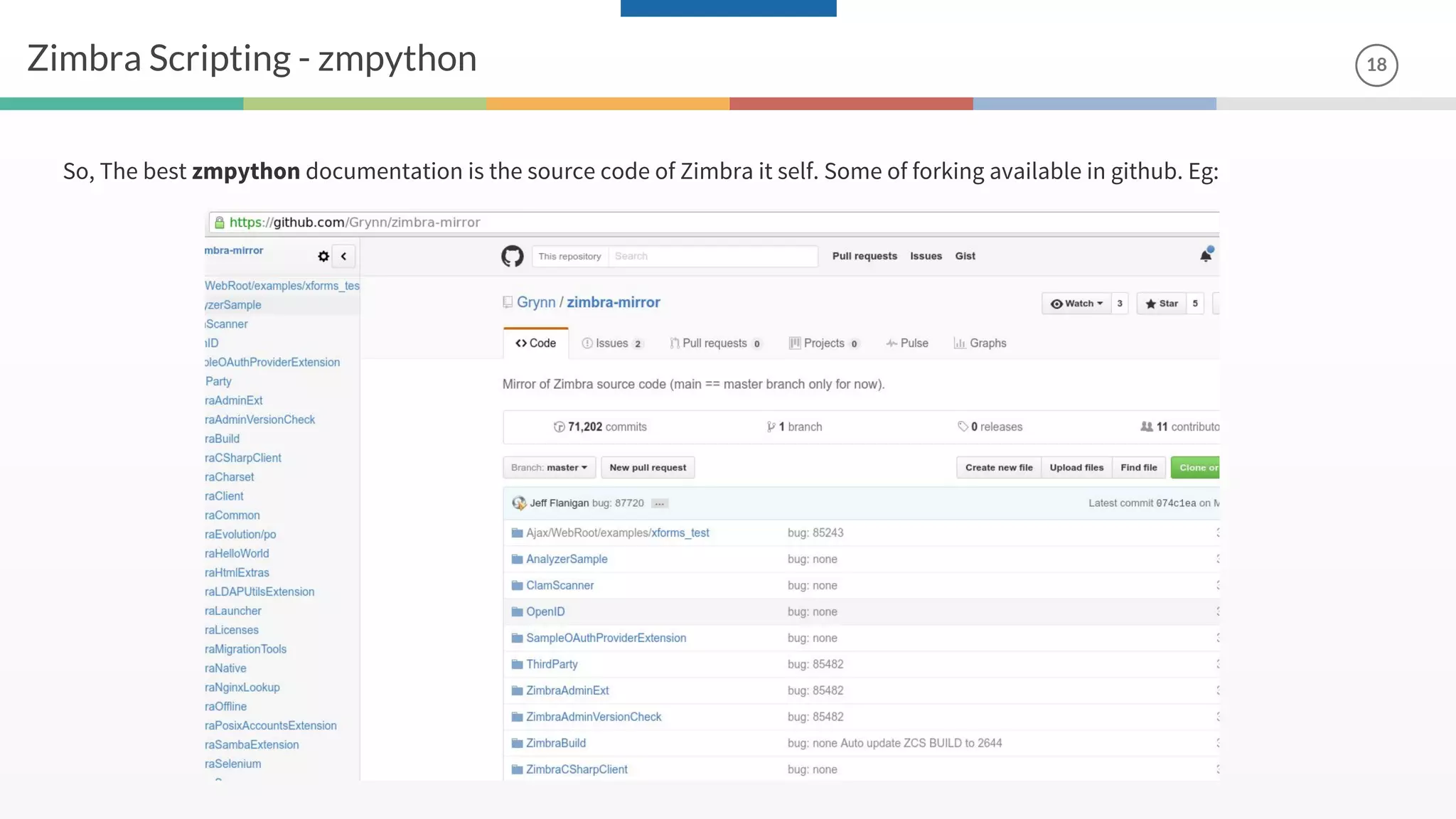Select raSelenium in the sidebar tree
1456x819 pixels.
tap(233, 764)
